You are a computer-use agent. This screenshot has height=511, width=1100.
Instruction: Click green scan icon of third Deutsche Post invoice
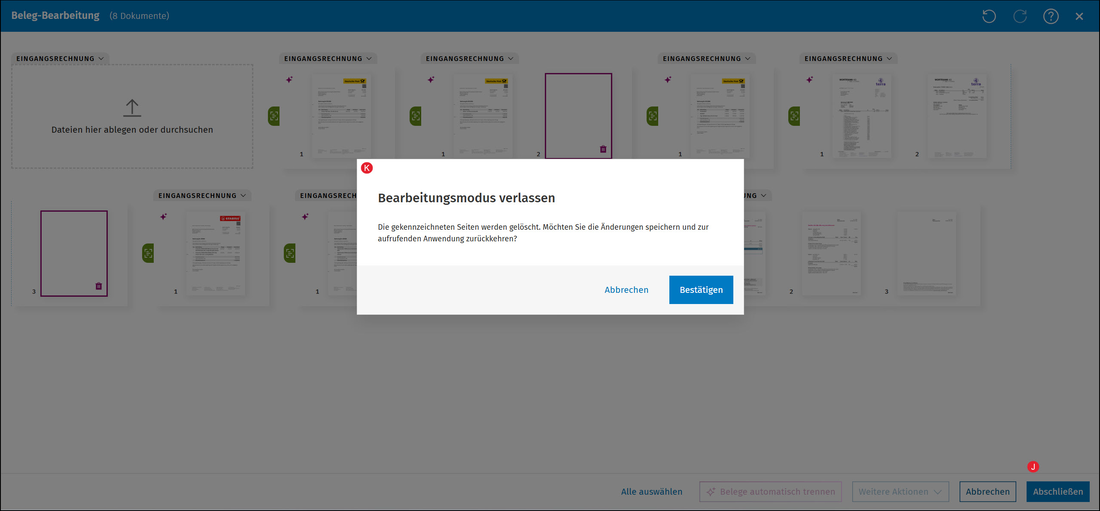point(652,116)
